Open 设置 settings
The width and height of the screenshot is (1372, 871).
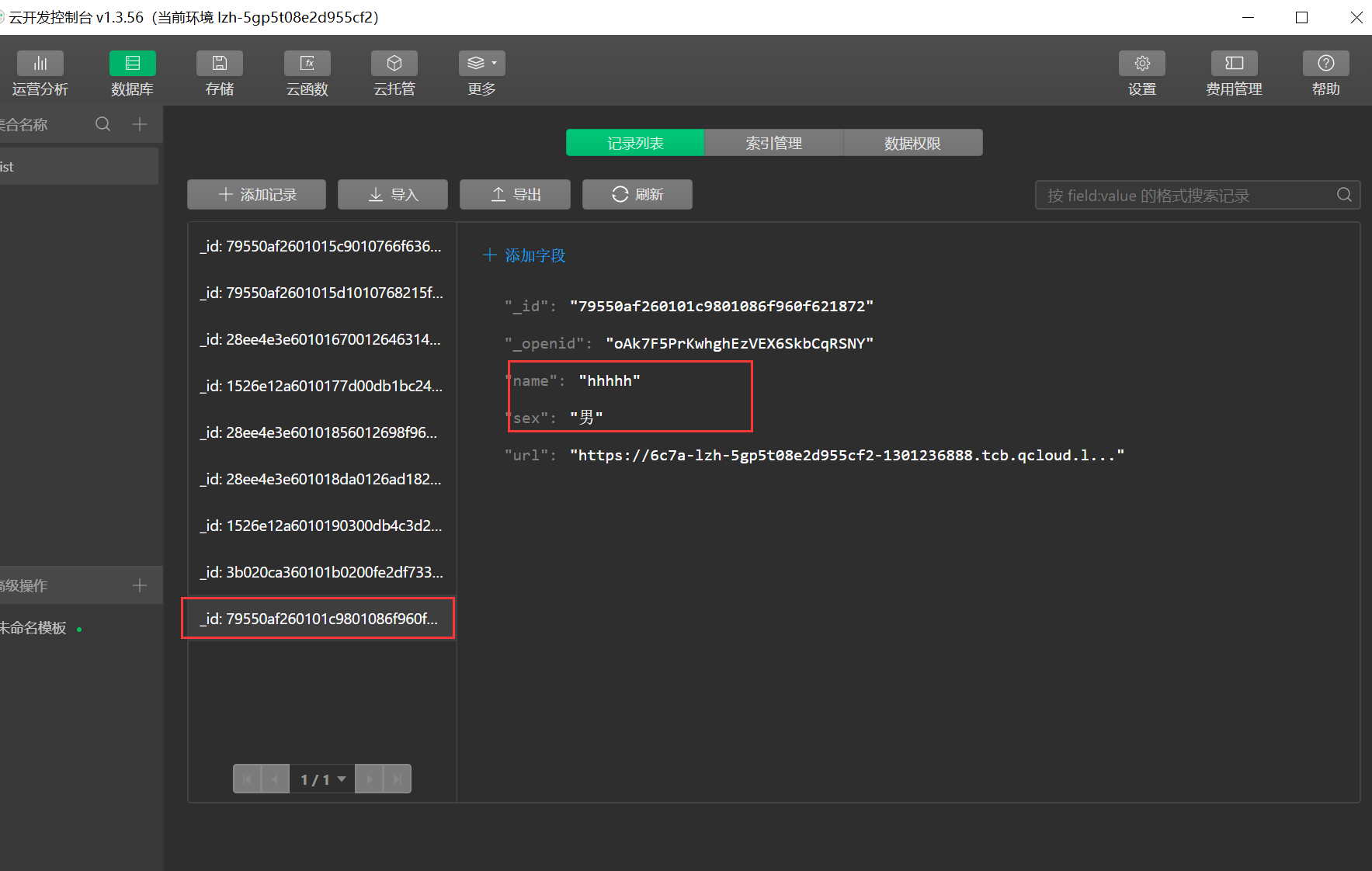1142,74
